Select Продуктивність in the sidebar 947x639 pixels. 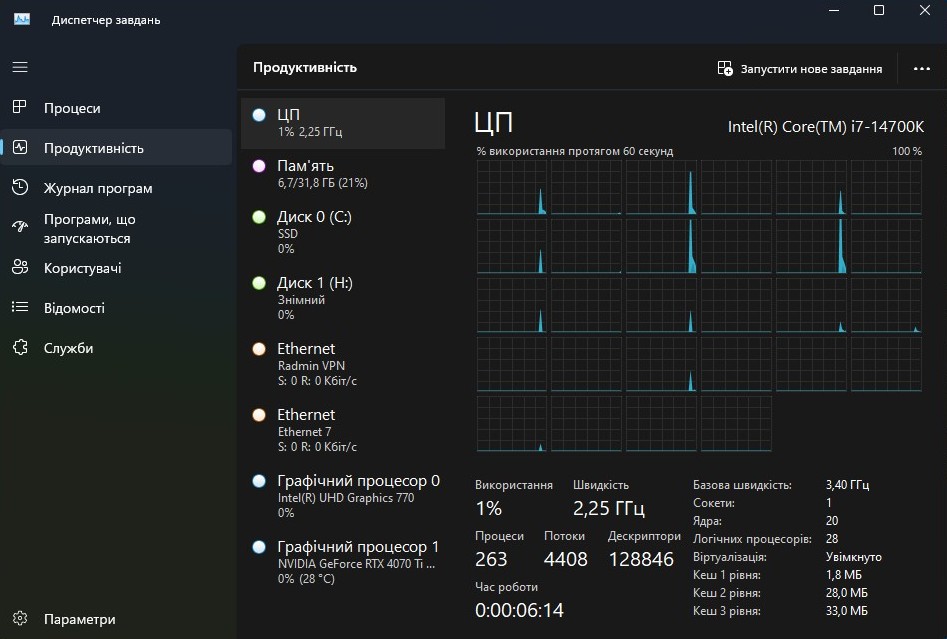116,147
